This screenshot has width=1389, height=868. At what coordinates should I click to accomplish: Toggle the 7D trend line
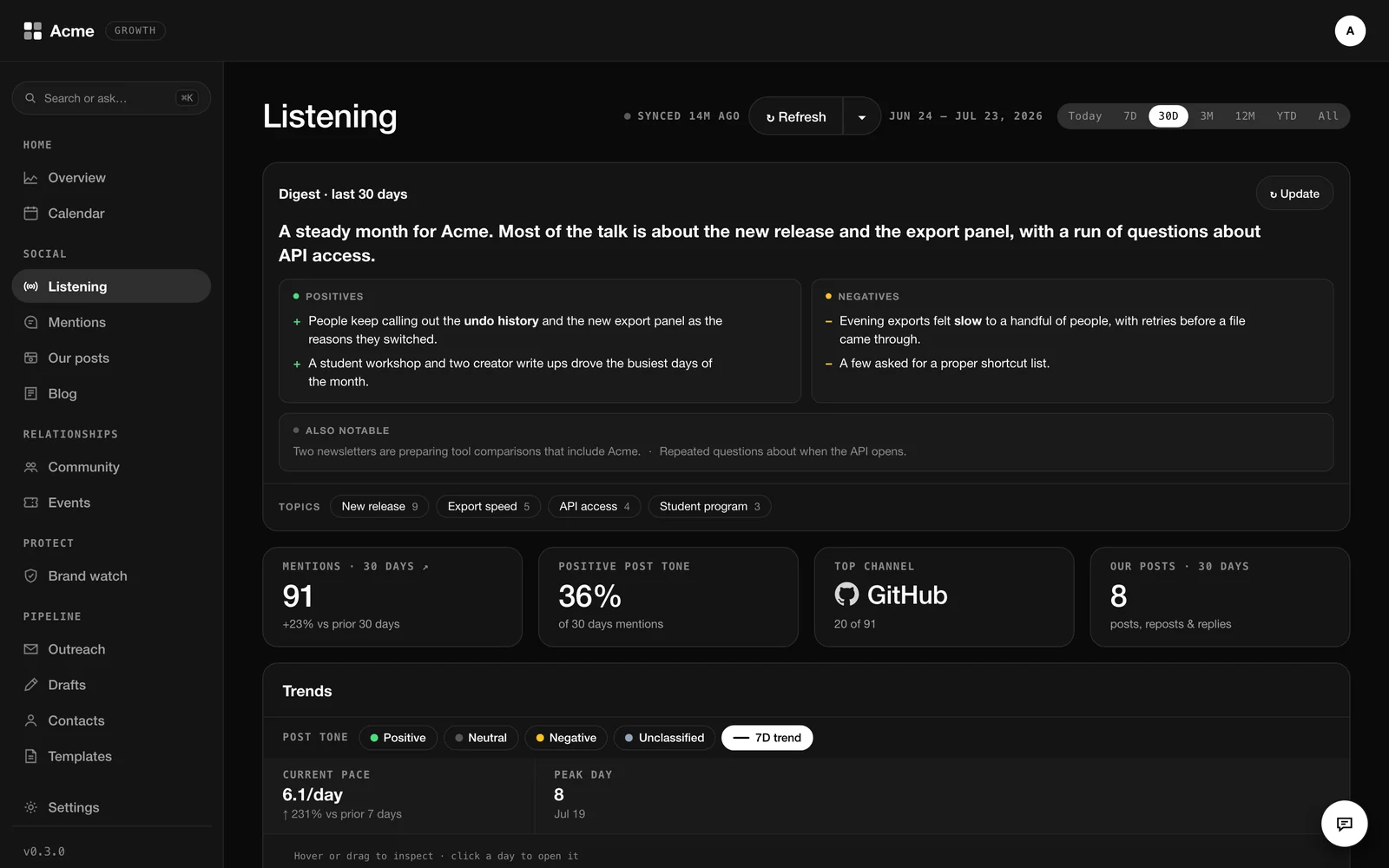[767, 738]
